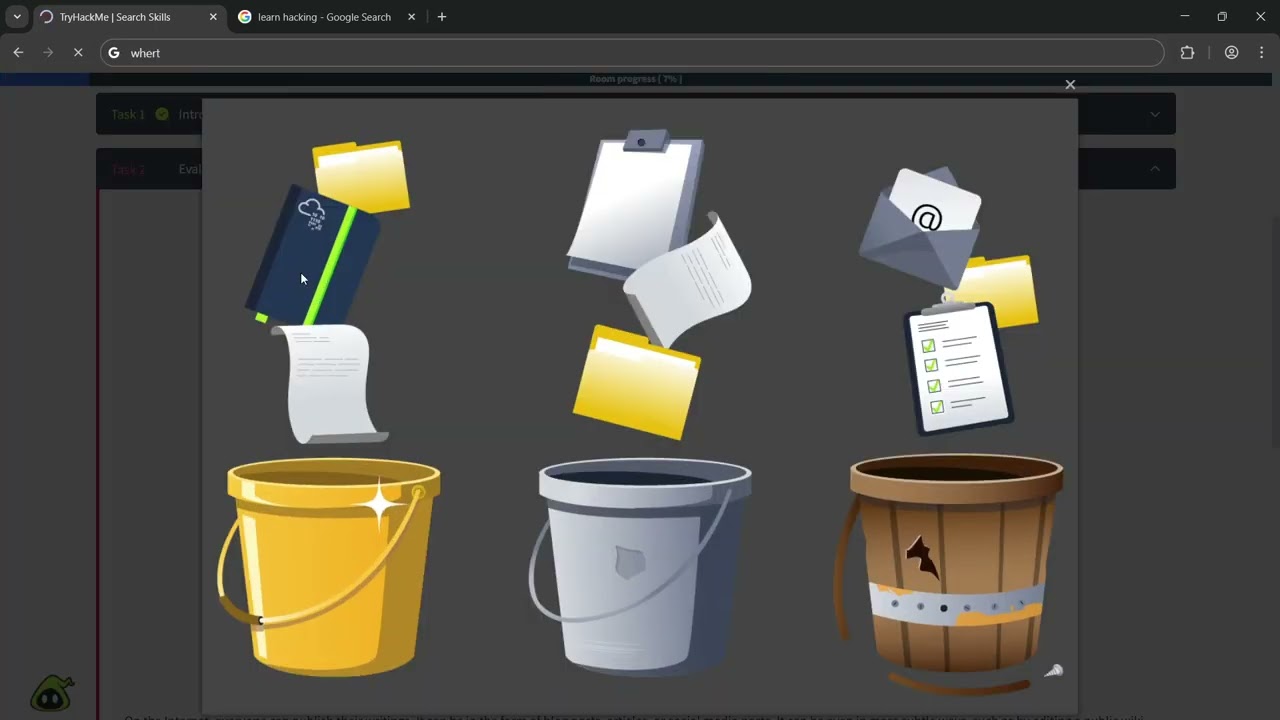The height and width of the screenshot is (720, 1280).
Task: Open the Chrome profile icon
Action: [1231, 53]
